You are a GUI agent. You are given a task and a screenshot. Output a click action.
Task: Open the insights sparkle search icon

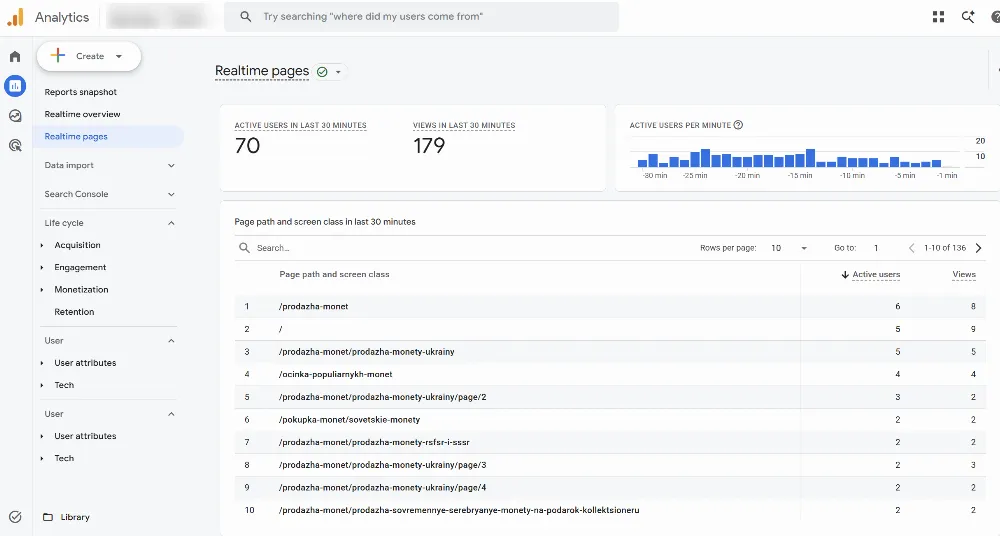[x=968, y=17]
